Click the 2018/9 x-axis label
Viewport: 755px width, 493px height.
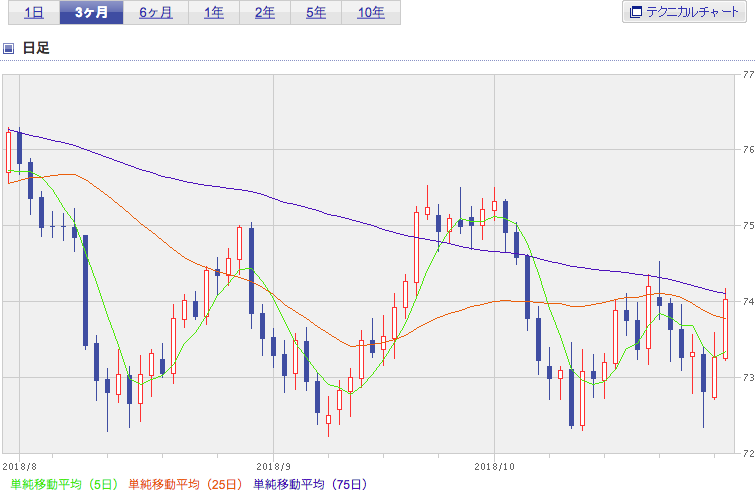click(273, 467)
